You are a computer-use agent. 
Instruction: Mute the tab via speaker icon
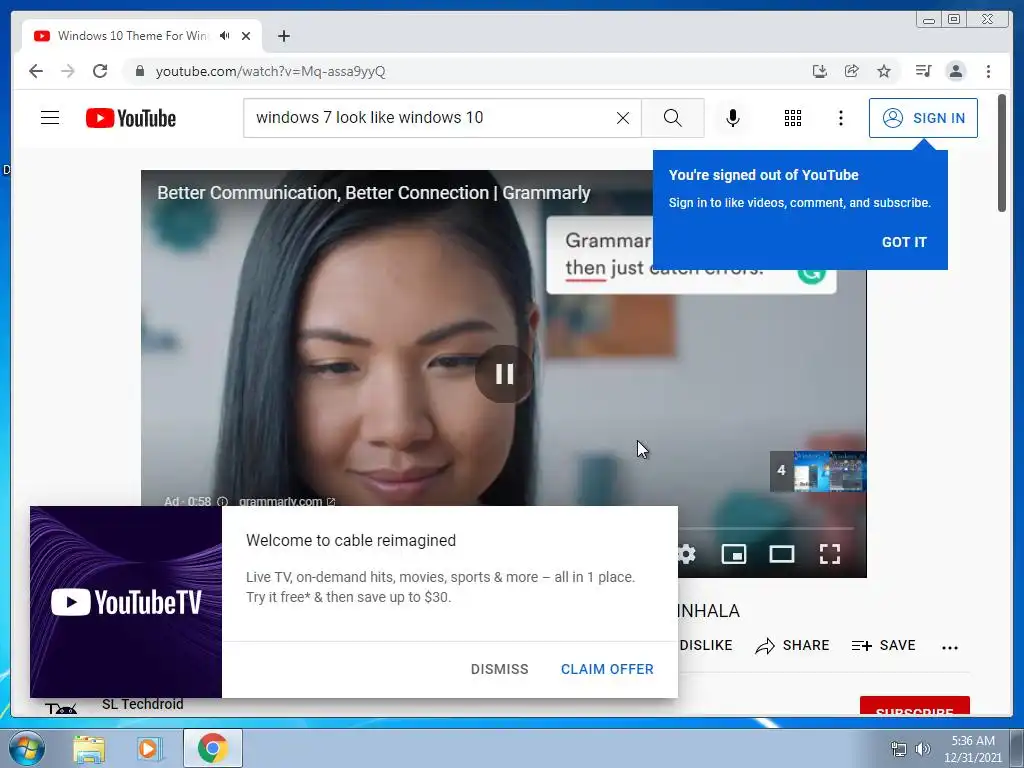225,35
